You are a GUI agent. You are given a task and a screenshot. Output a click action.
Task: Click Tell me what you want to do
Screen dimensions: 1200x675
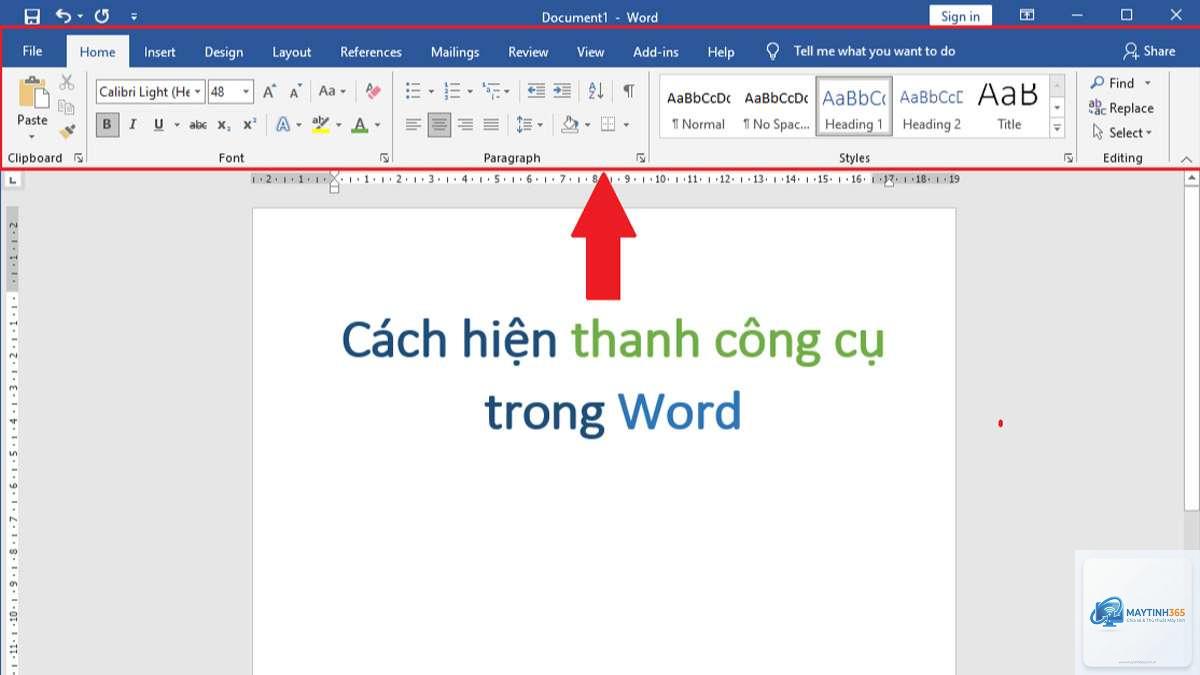tap(861, 51)
